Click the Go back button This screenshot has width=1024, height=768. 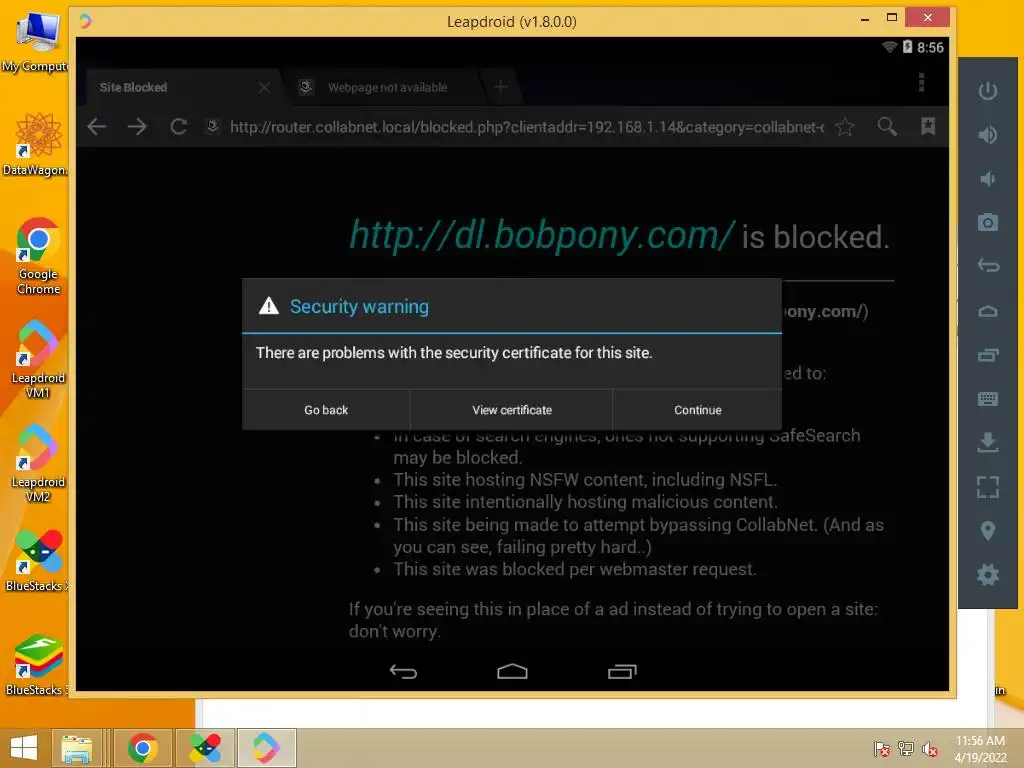[x=326, y=410]
